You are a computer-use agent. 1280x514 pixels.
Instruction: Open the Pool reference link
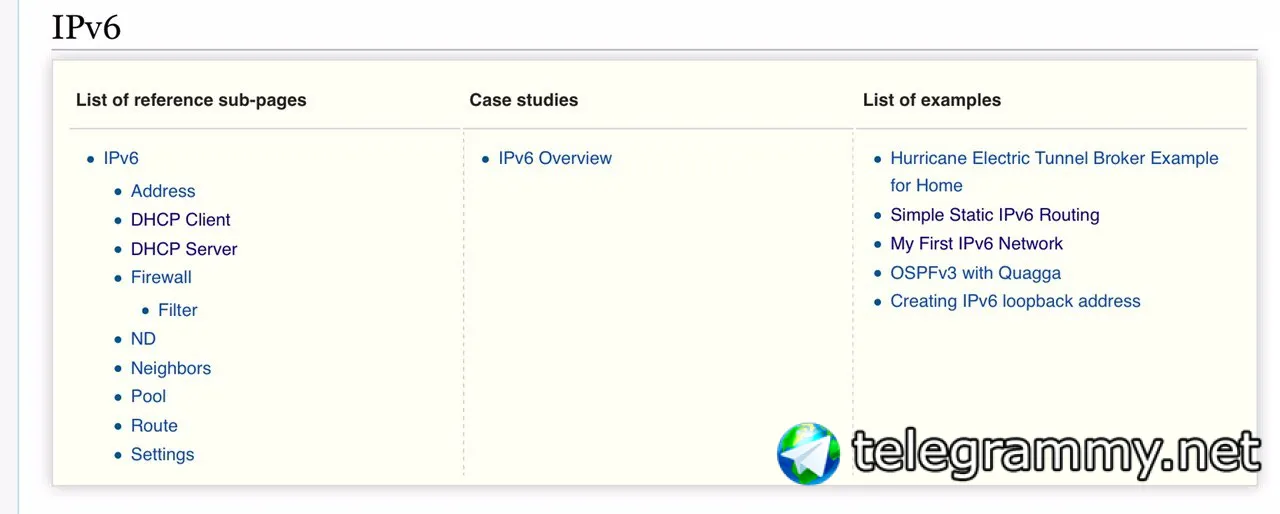(x=148, y=396)
